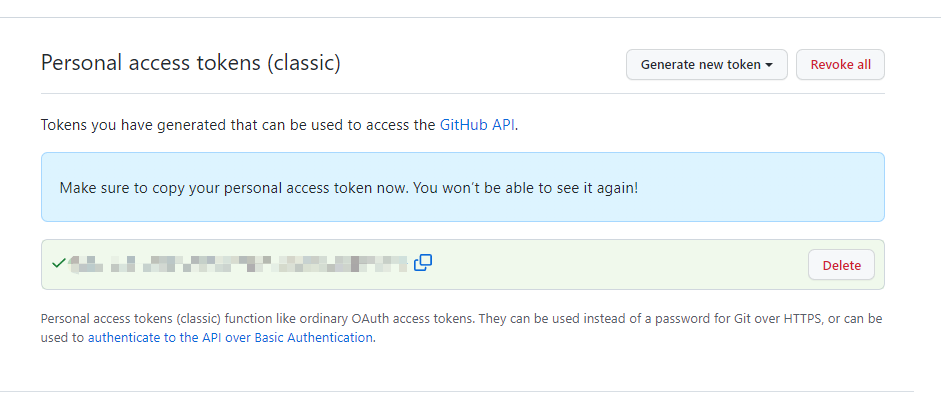The width and height of the screenshot is (941, 394).
Task: Open the Generate new token dropdown
Action: coord(706,65)
